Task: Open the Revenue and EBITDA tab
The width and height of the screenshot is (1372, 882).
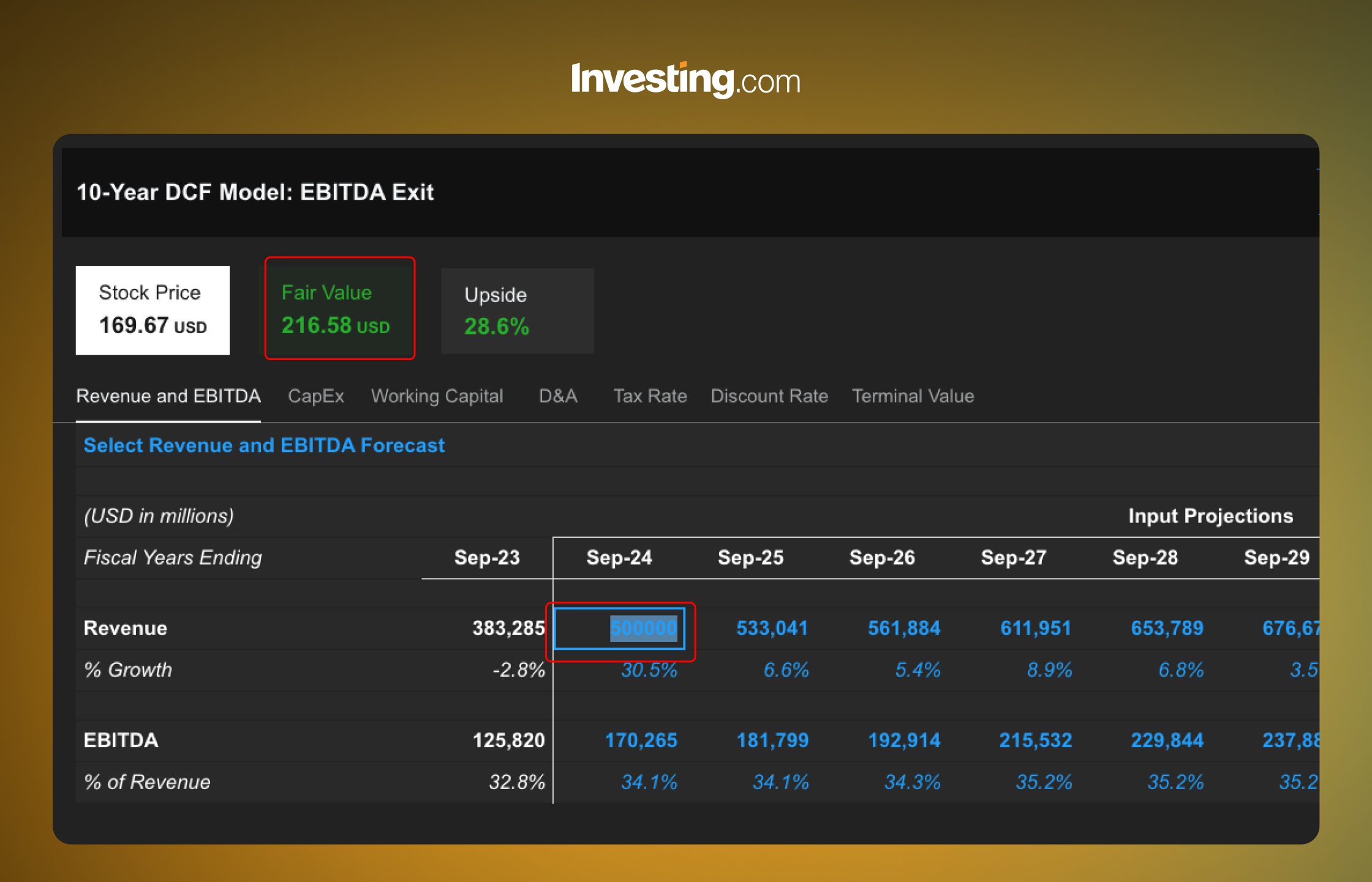Action: pyautogui.click(x=168, y=396)
